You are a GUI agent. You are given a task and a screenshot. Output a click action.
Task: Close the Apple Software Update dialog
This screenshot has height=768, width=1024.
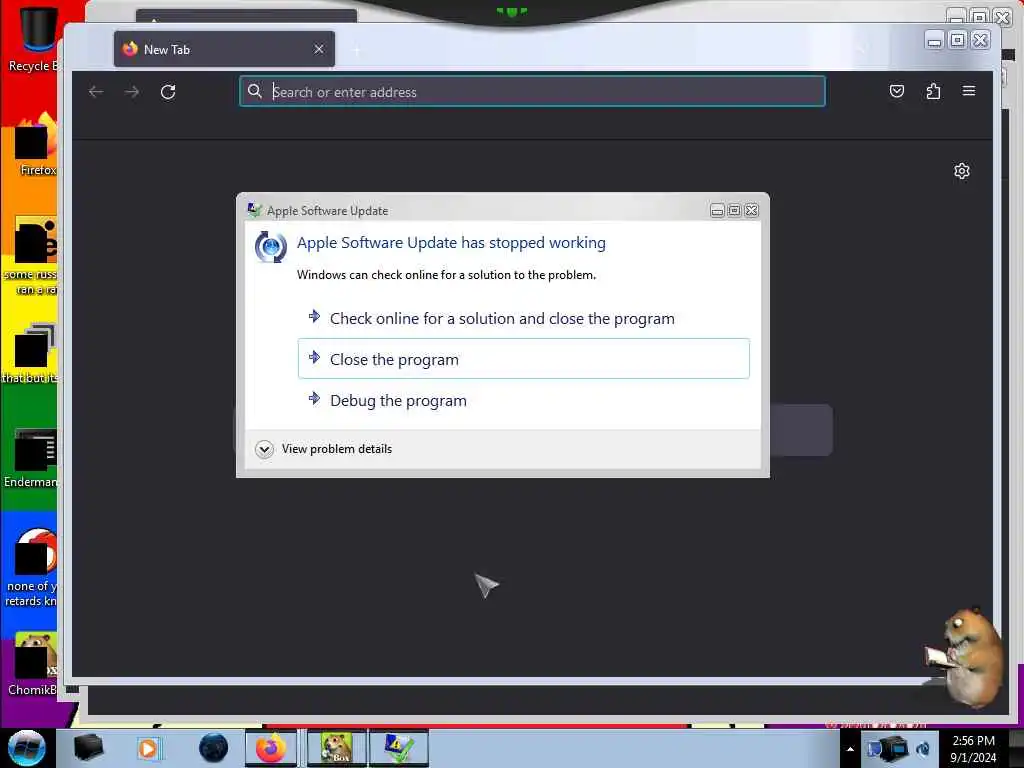click(752, 210)
